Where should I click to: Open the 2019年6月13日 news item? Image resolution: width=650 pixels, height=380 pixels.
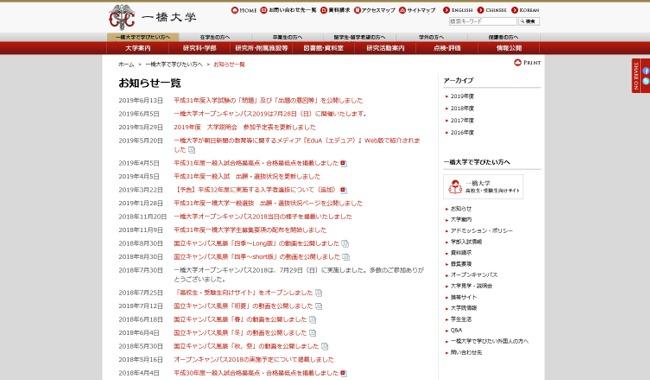[268, 100]
